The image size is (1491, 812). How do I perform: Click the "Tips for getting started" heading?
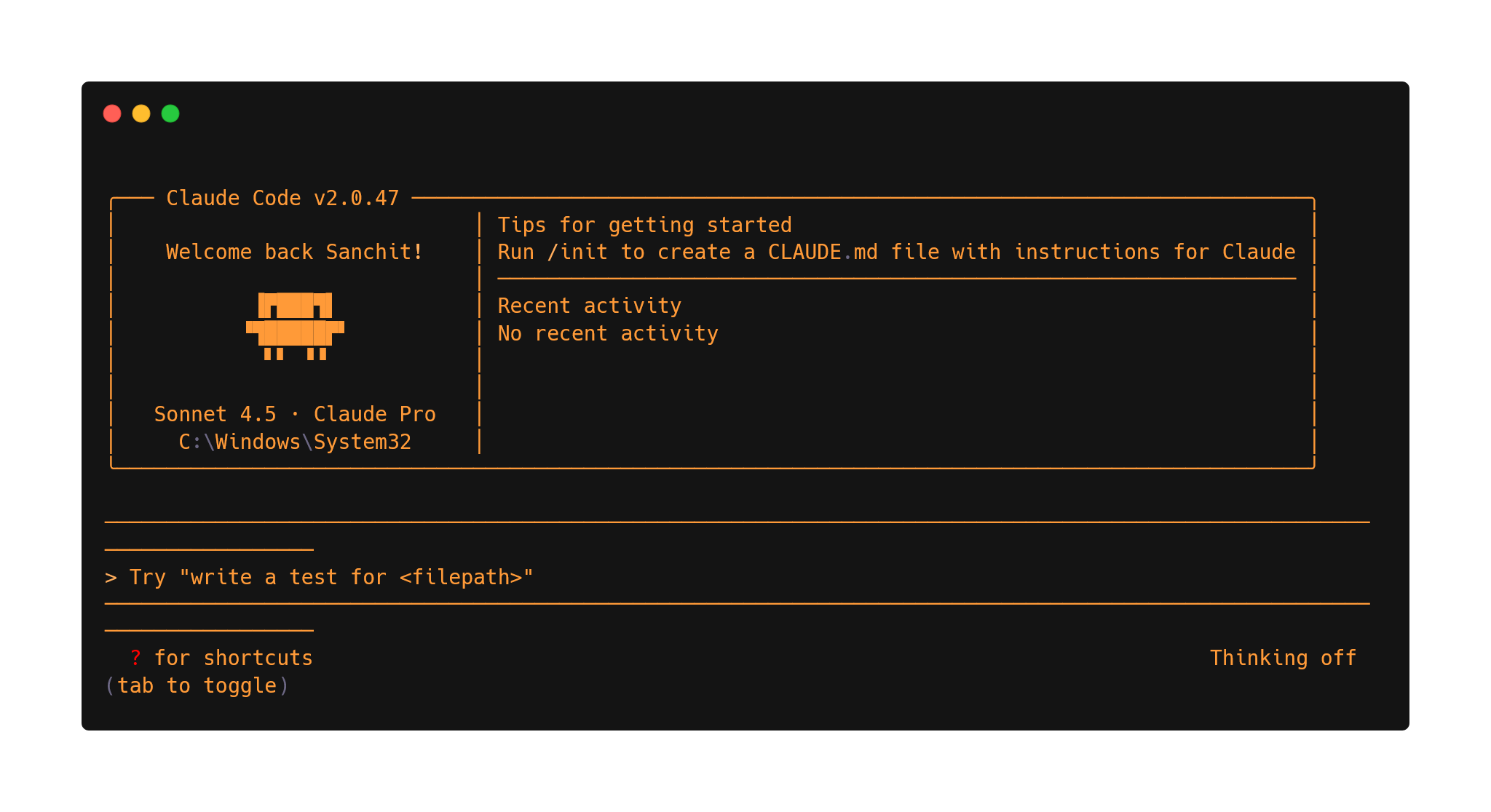644,226
